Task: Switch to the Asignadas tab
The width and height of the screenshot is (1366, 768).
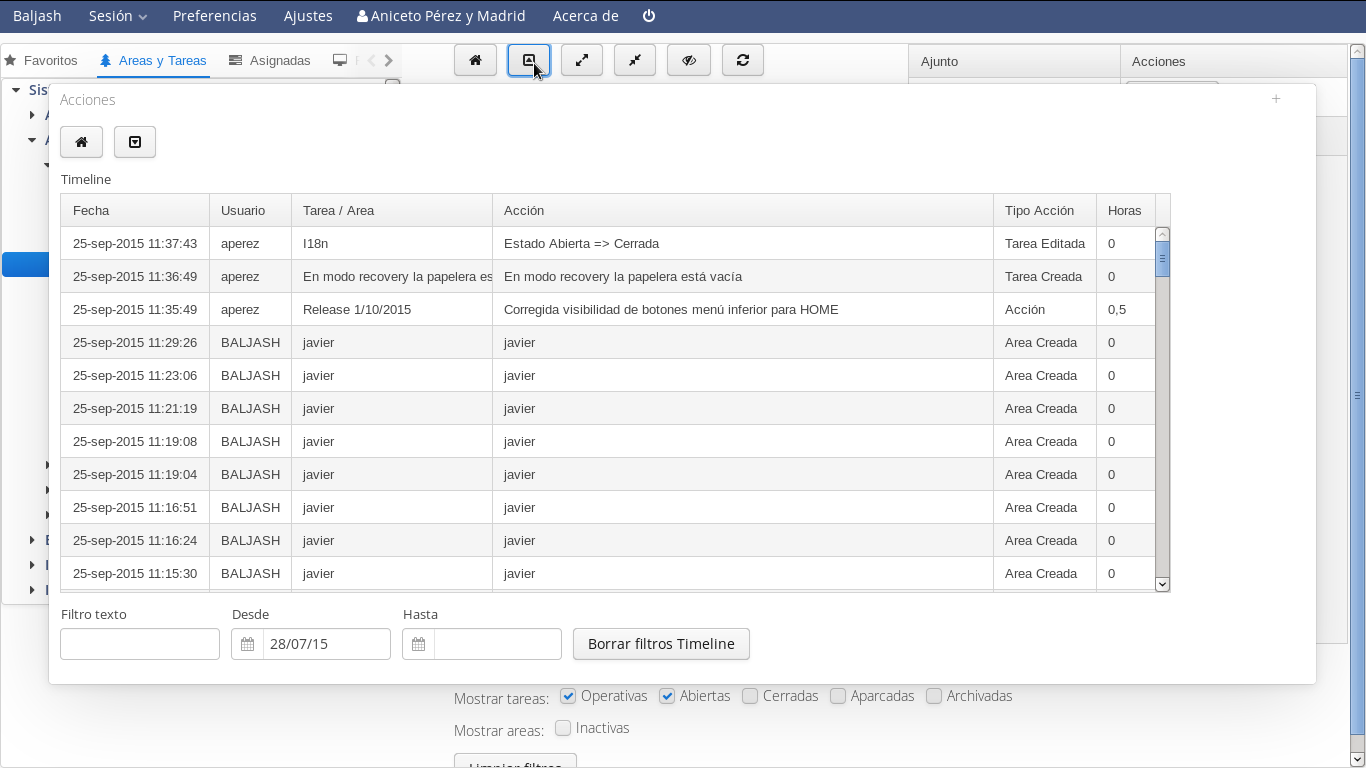Action: point(270,61)
